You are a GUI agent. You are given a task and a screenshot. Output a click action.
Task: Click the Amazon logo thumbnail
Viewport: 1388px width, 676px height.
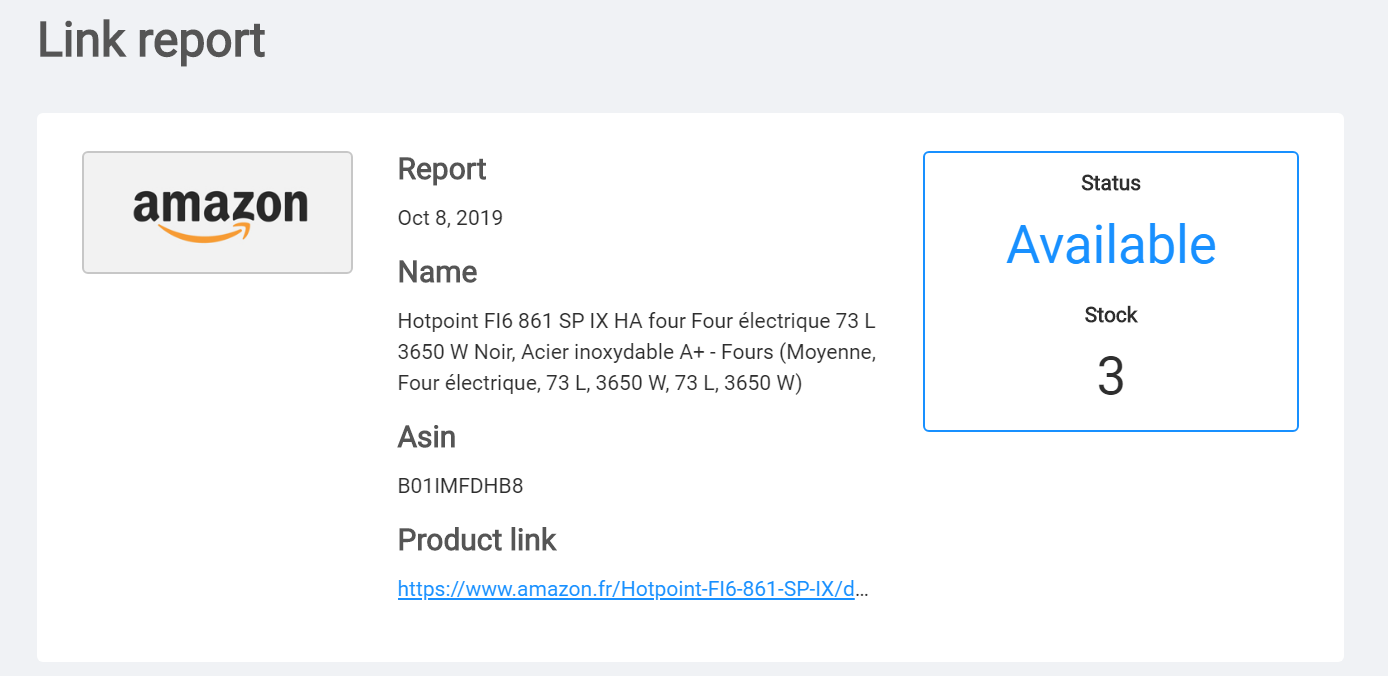click(x=217, y=212)
